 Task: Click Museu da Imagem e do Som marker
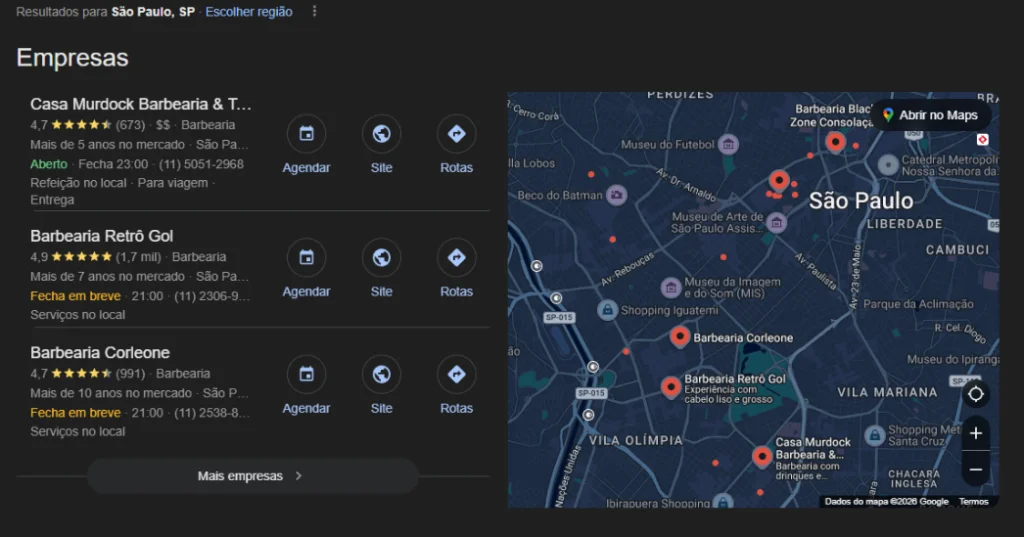[671, 287]
